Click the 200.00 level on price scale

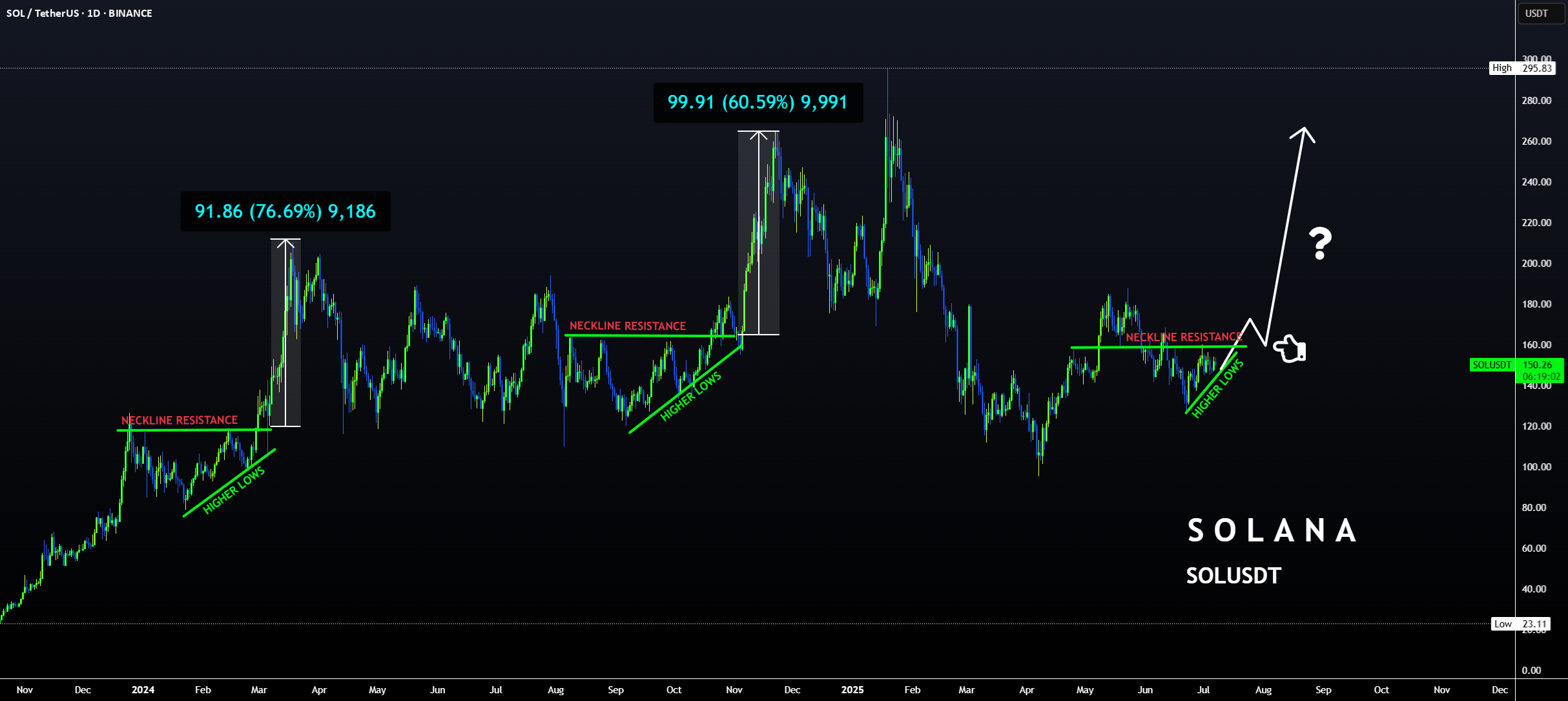[1536, 263]
